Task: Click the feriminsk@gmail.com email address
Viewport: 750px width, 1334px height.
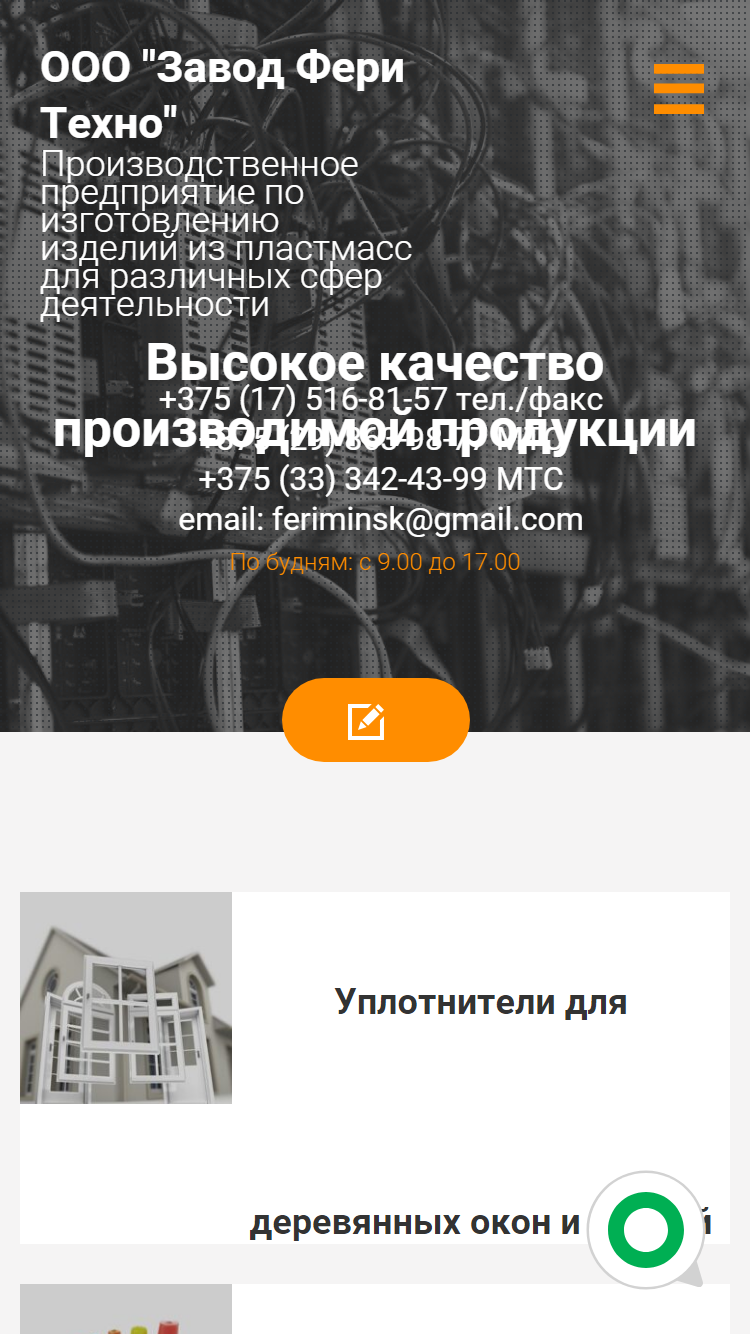Action: click(x=427, y=520)
